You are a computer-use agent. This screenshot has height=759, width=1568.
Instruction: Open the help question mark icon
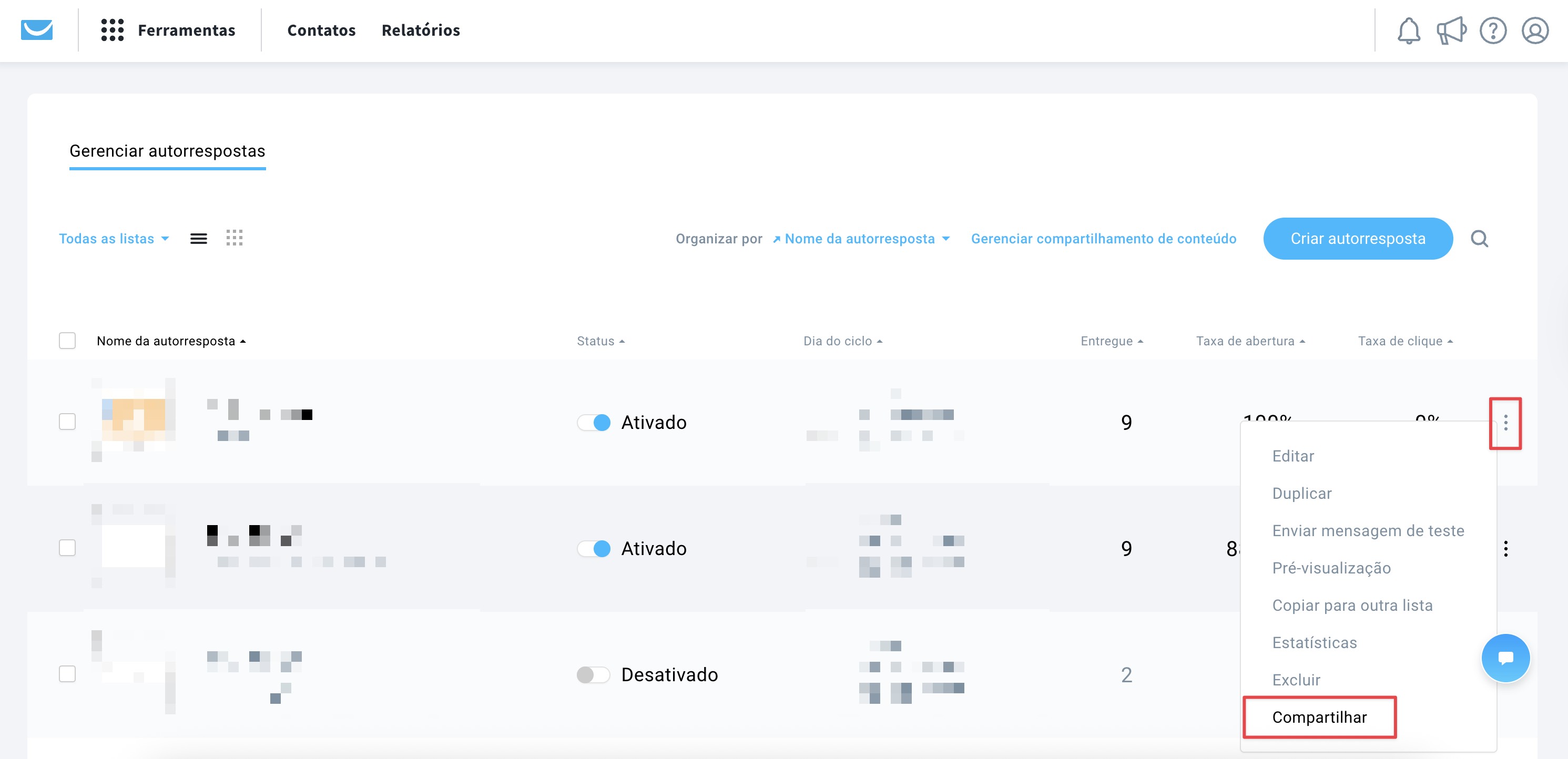pyautogui.click(x=1492, y=30)
